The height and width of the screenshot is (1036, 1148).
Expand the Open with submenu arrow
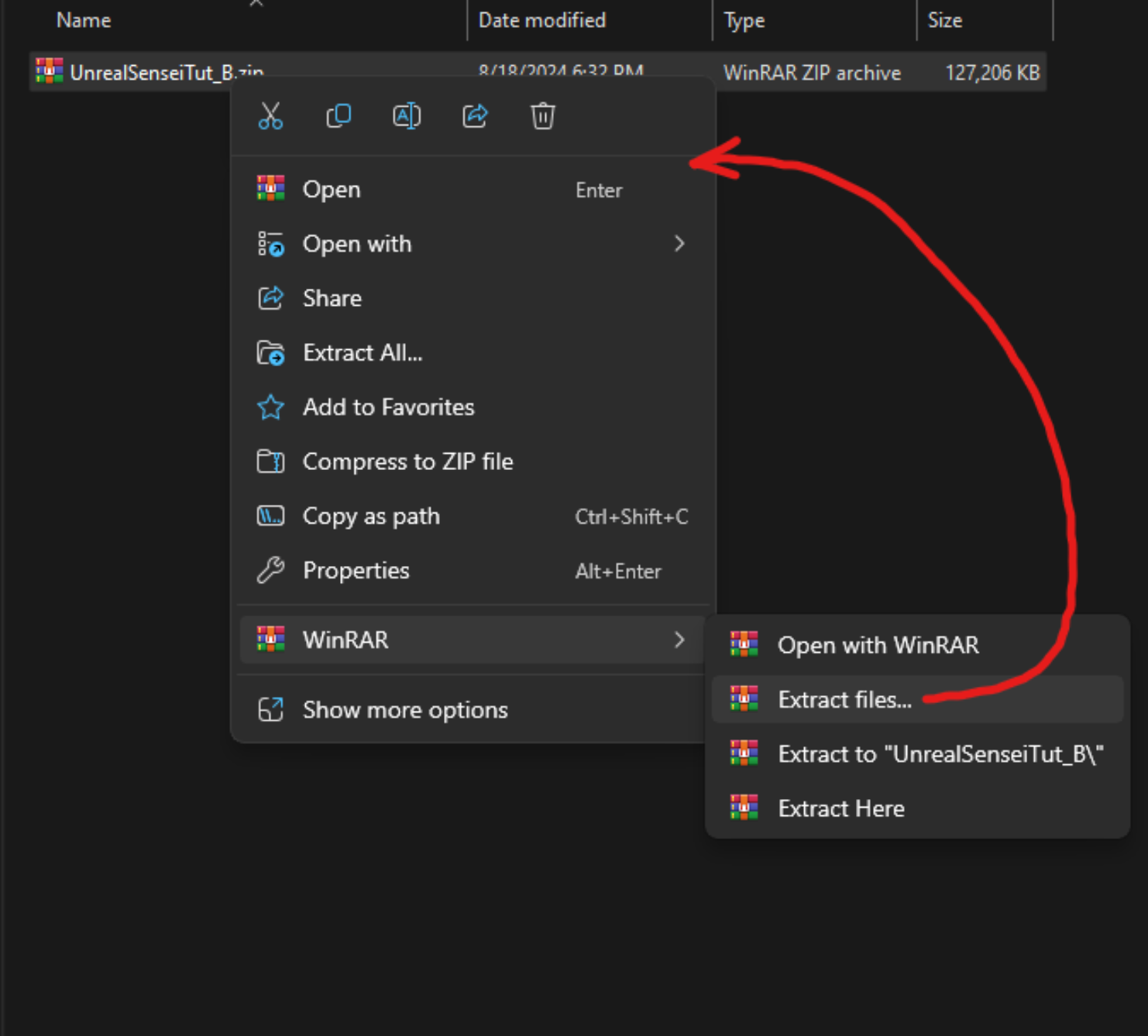pyautogui.click(x=679, y=244)
